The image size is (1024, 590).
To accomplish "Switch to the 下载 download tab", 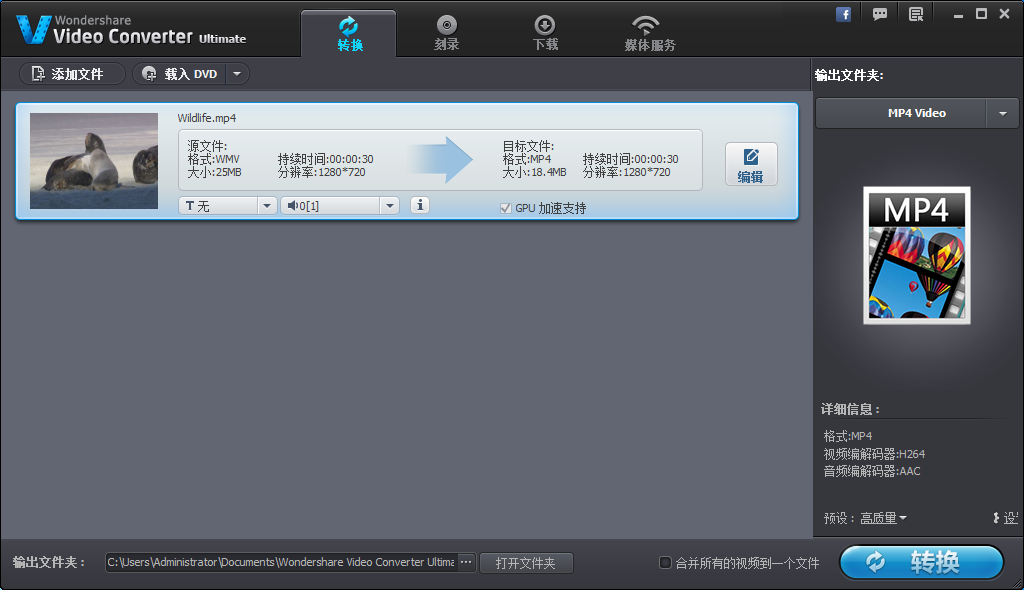I will point(545,32).
